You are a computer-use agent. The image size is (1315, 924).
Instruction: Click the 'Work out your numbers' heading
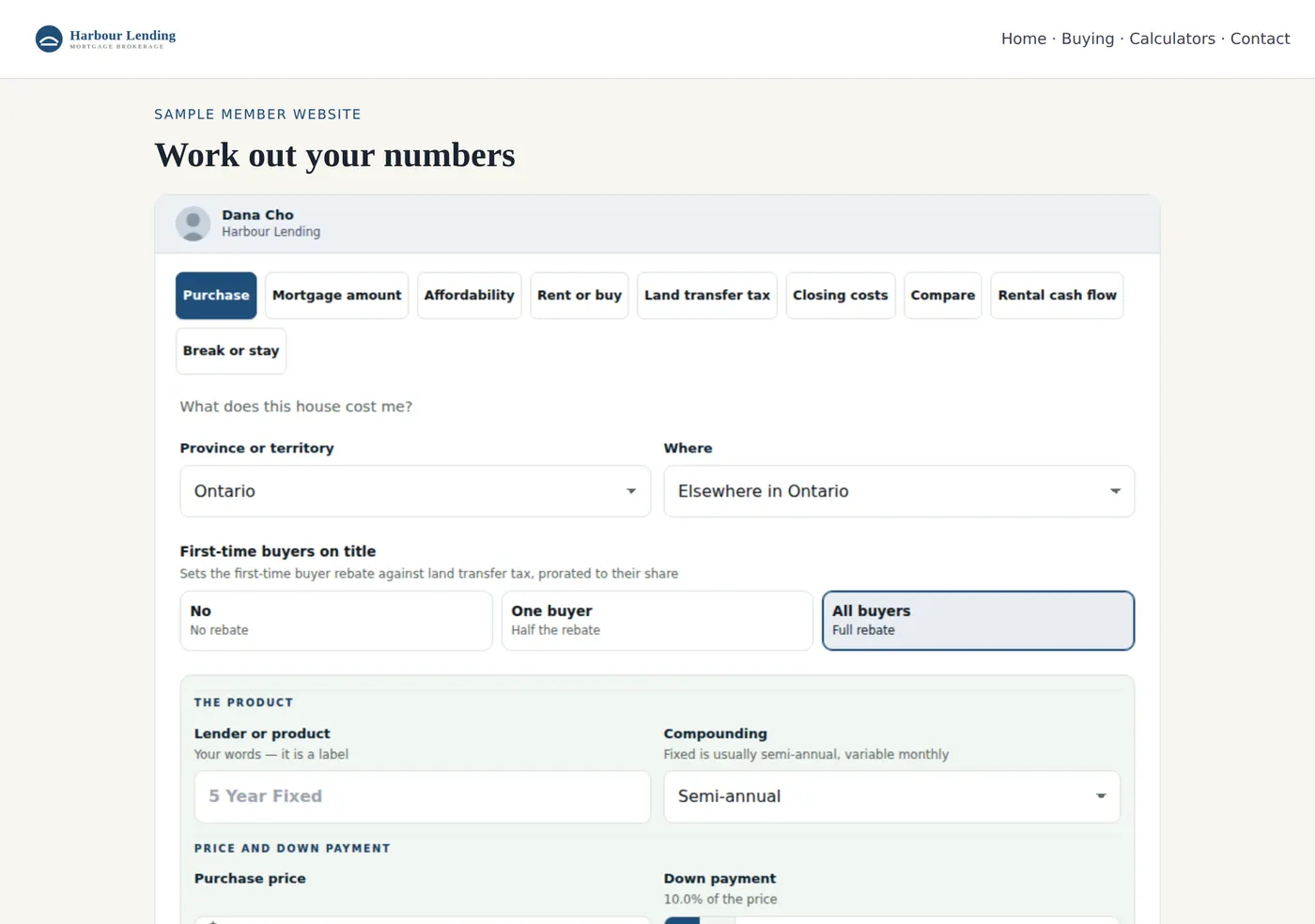(334, 155)
